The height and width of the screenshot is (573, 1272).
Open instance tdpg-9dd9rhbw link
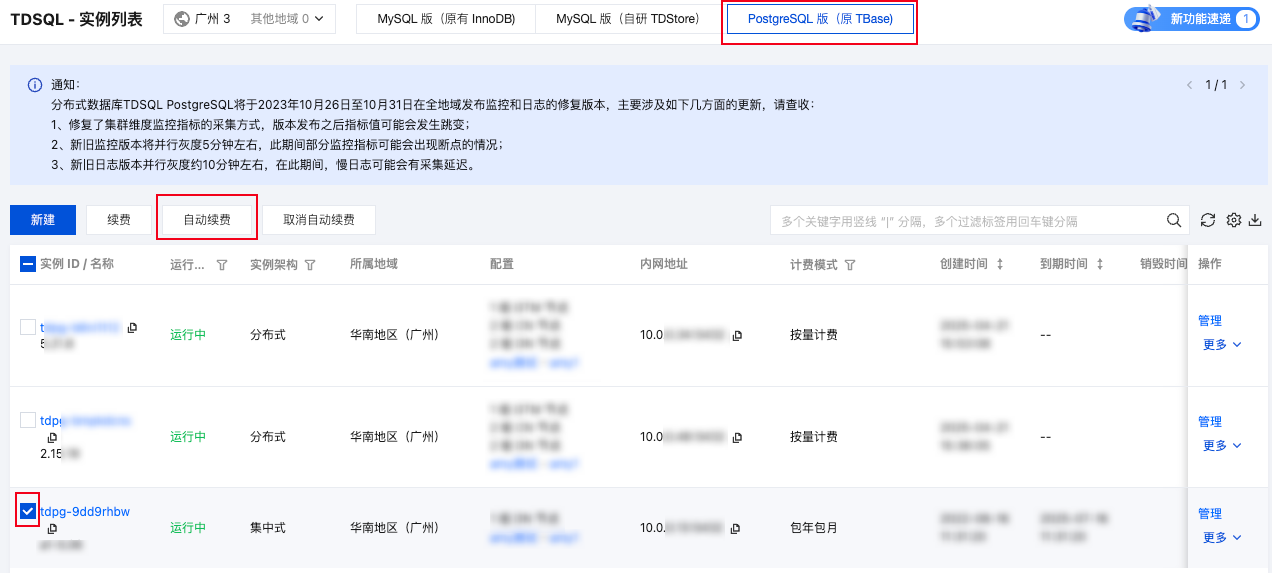tap(85, 512)
